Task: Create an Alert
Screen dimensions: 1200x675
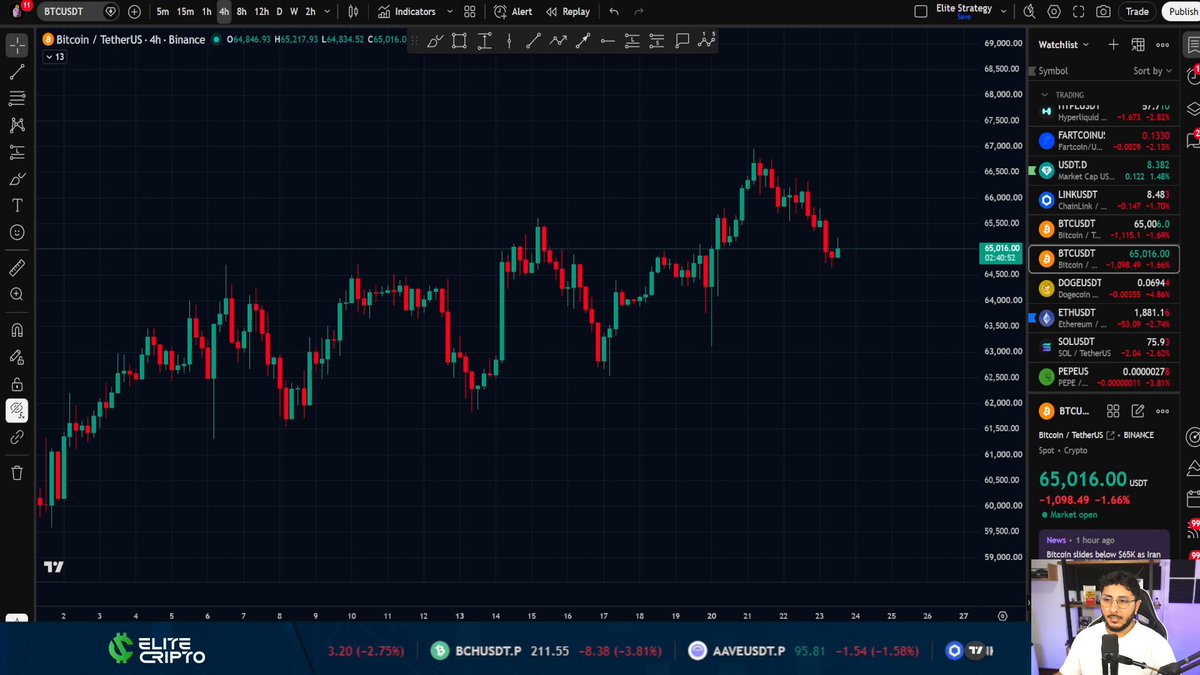Action: (x=513, y=12)
